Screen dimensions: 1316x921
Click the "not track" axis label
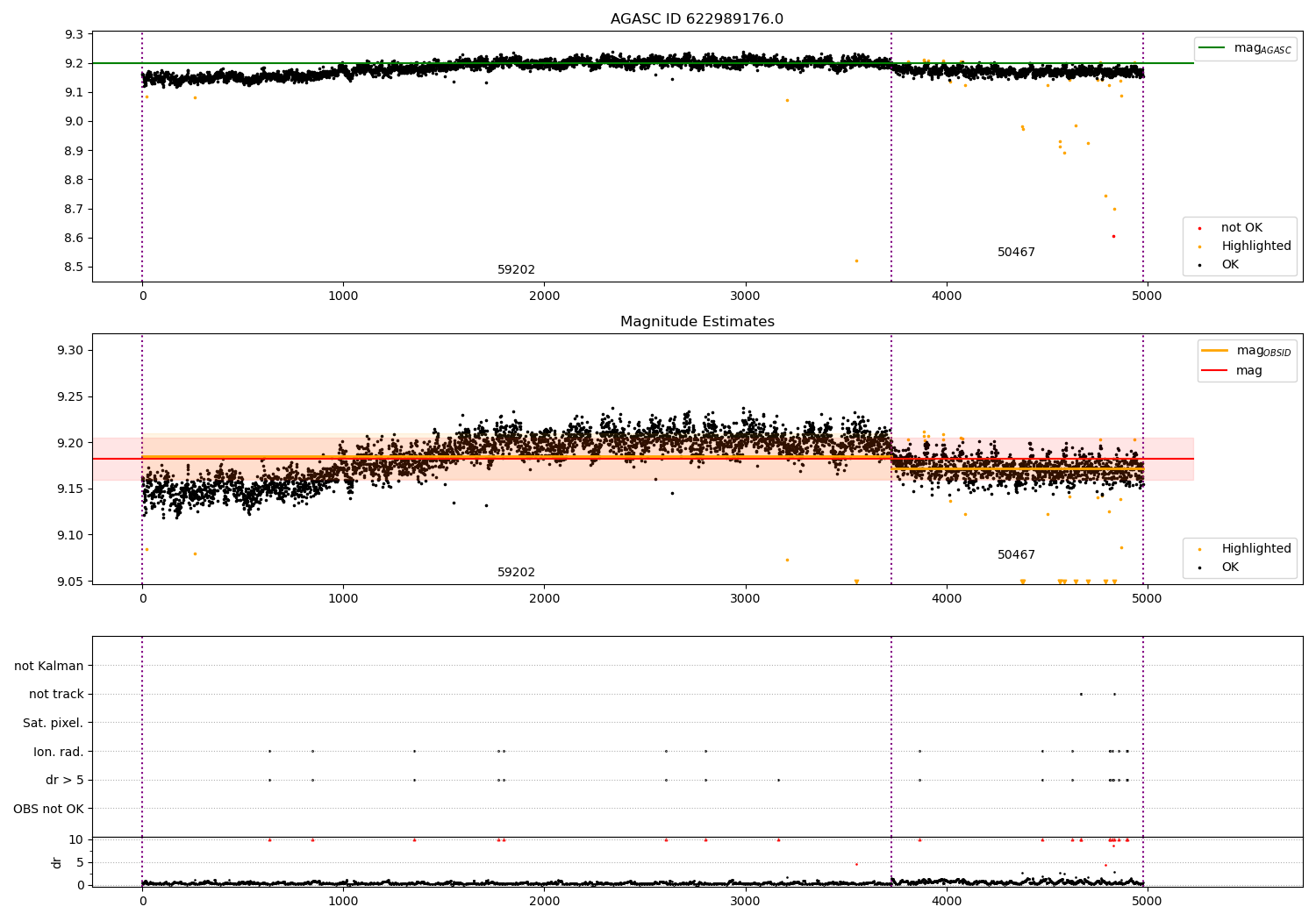point(56,695)
